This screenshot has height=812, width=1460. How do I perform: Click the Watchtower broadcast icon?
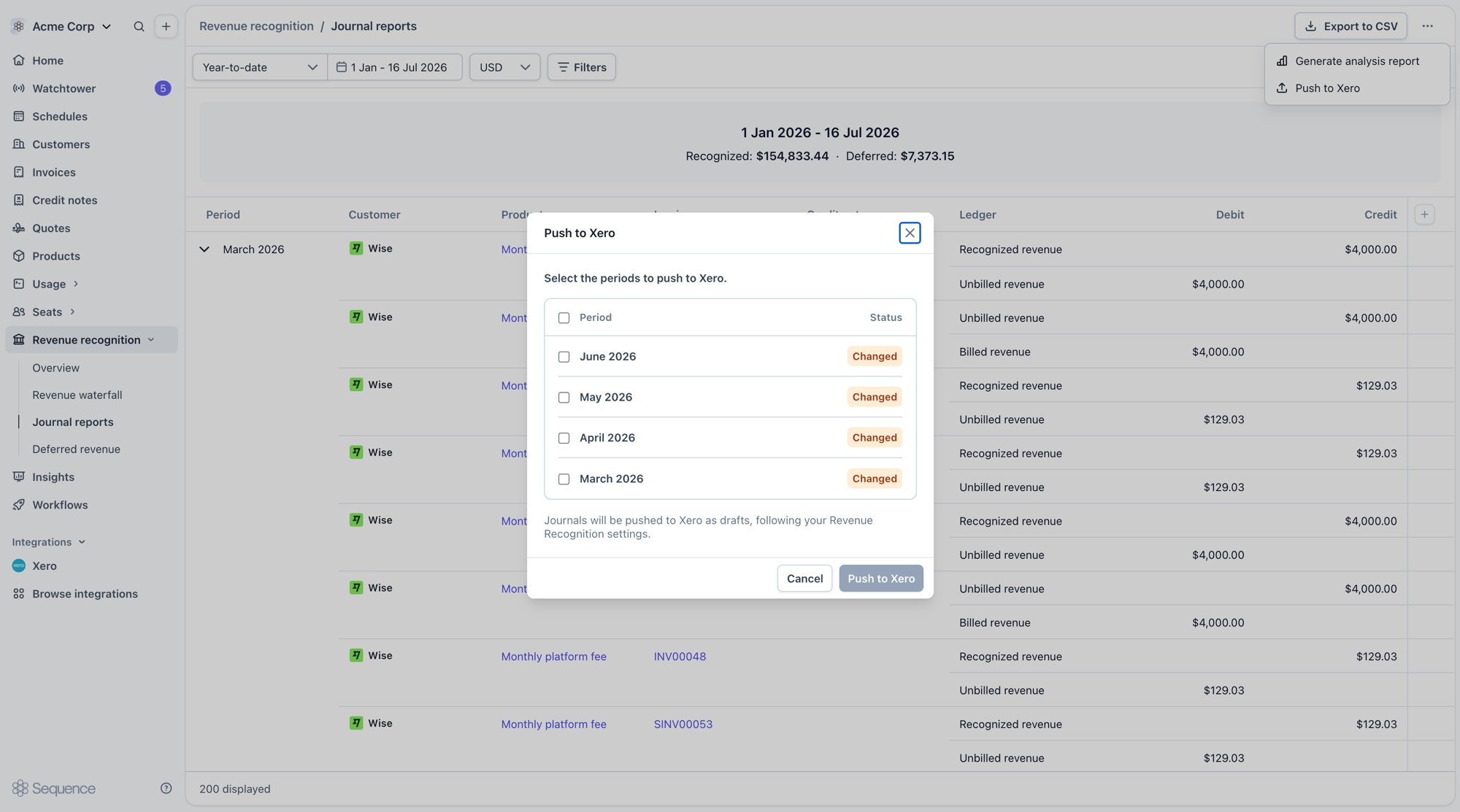[19, 88]
